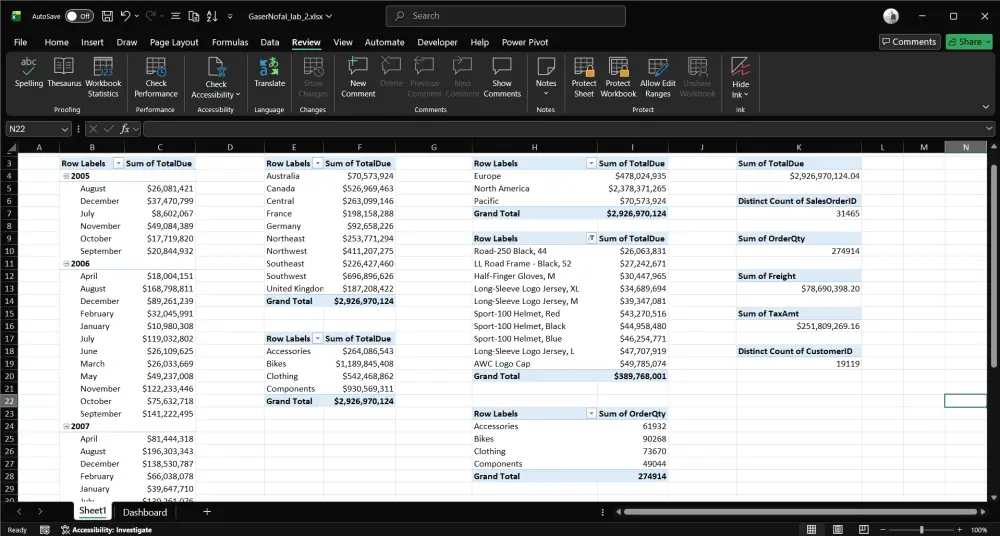This screenshot has width=1000, height=536.
Task: Open the Comments pane button
Action: 909,42
